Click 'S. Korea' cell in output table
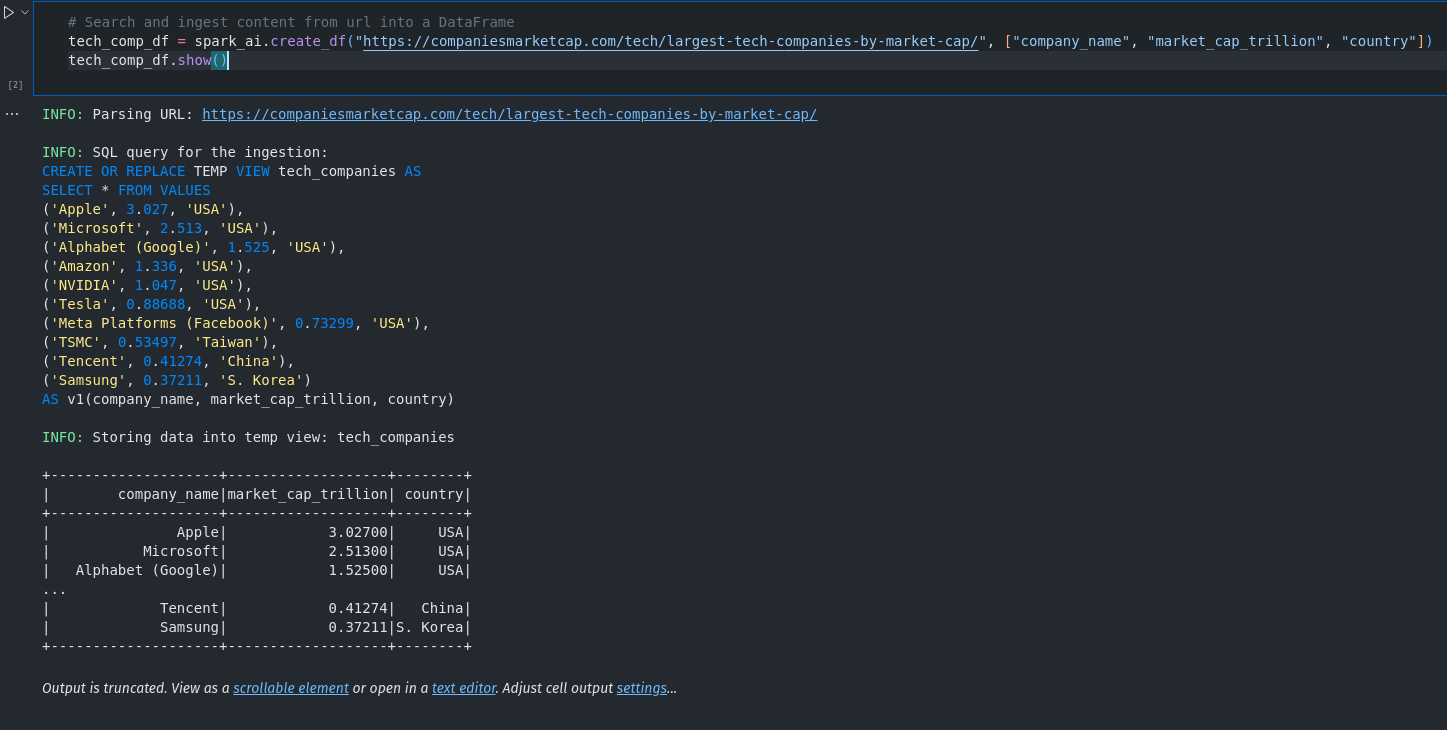 [x=430, y=627]
